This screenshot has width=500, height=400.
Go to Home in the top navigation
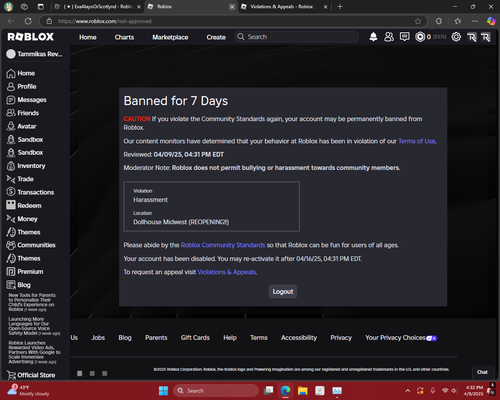coord(88,37)
